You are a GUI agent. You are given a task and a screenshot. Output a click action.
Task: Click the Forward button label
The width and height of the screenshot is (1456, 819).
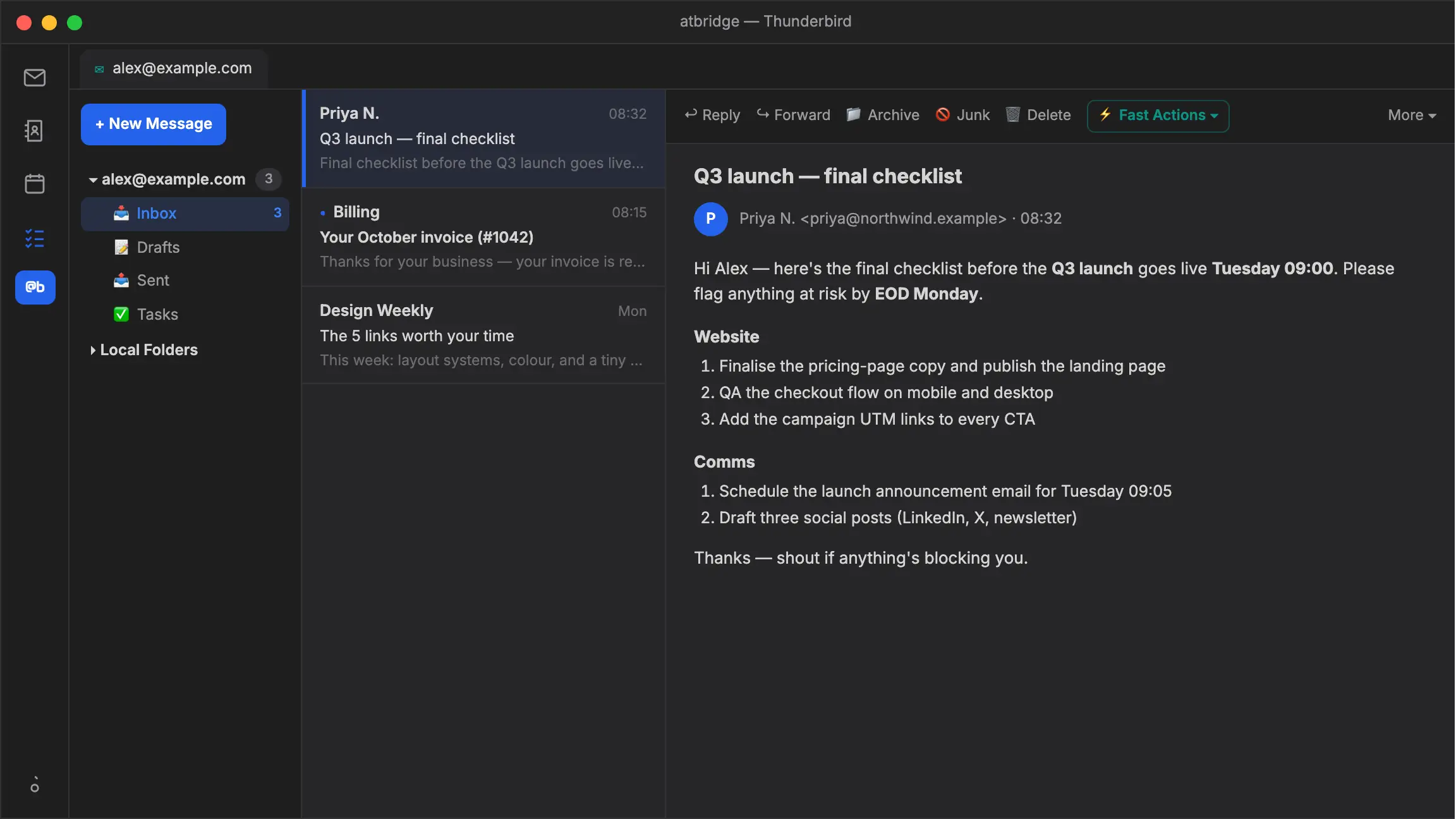pos(803,115)
